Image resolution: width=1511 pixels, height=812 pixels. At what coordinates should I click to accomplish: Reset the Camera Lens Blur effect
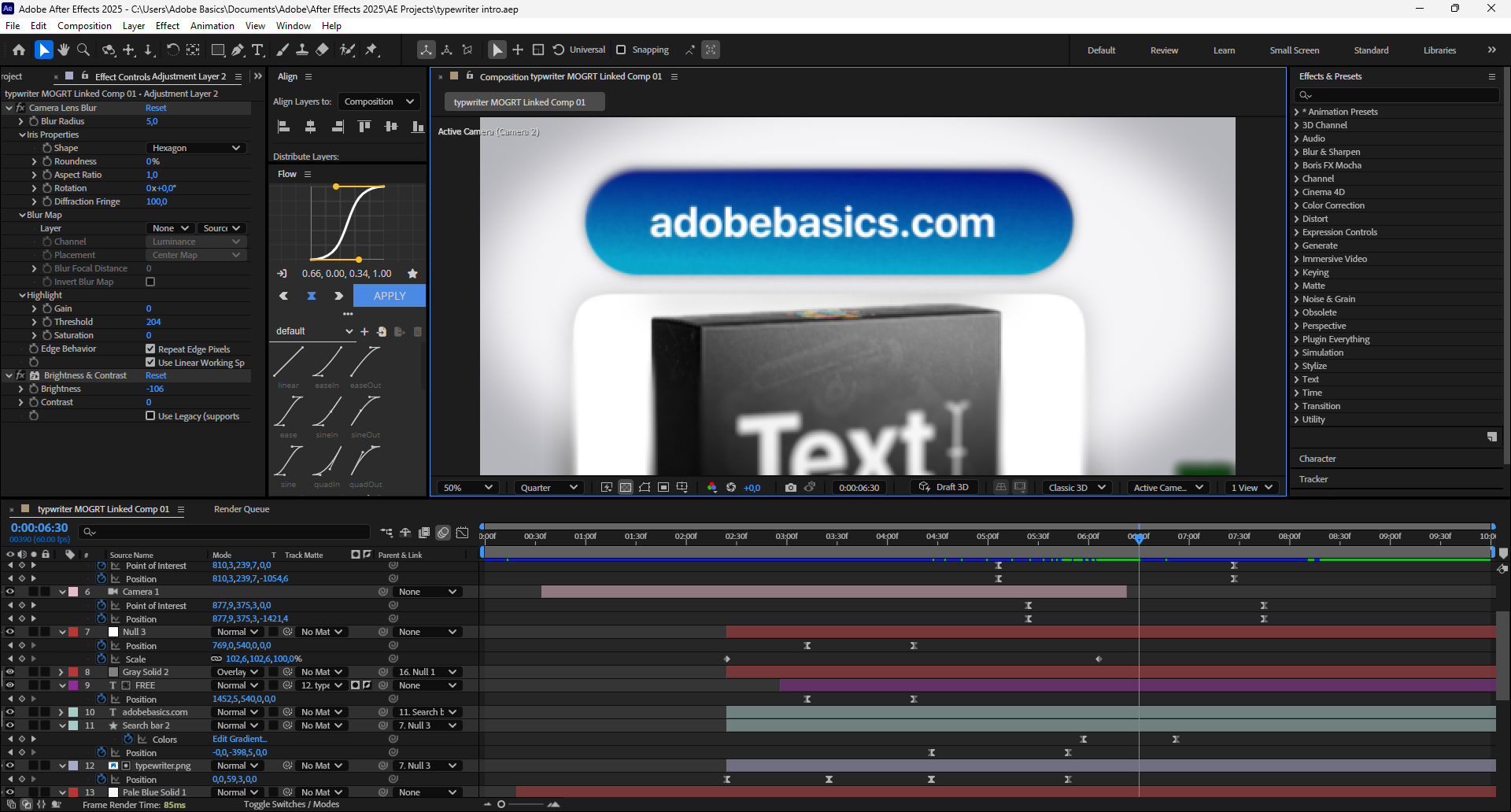pyautogui.click(x=156, y=108)
